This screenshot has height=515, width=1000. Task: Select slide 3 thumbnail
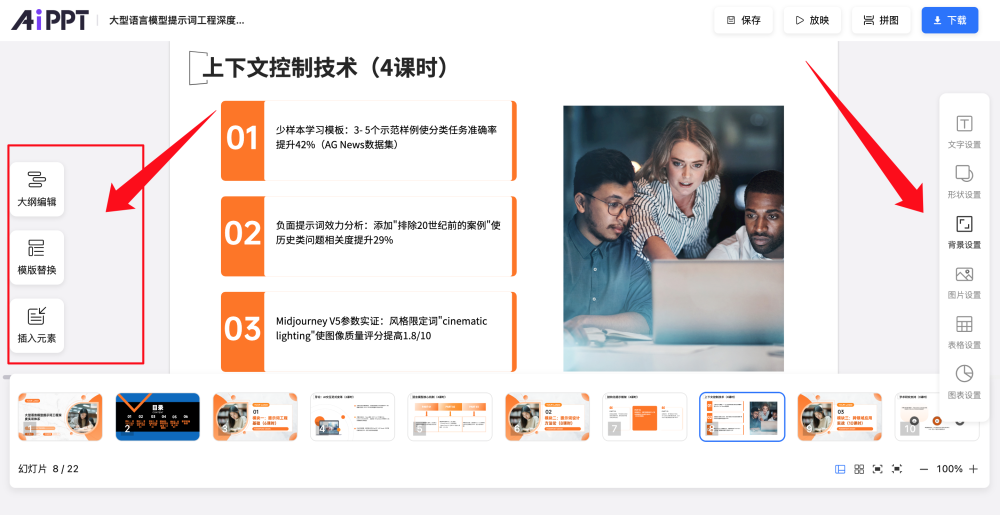tap(255, 417)
